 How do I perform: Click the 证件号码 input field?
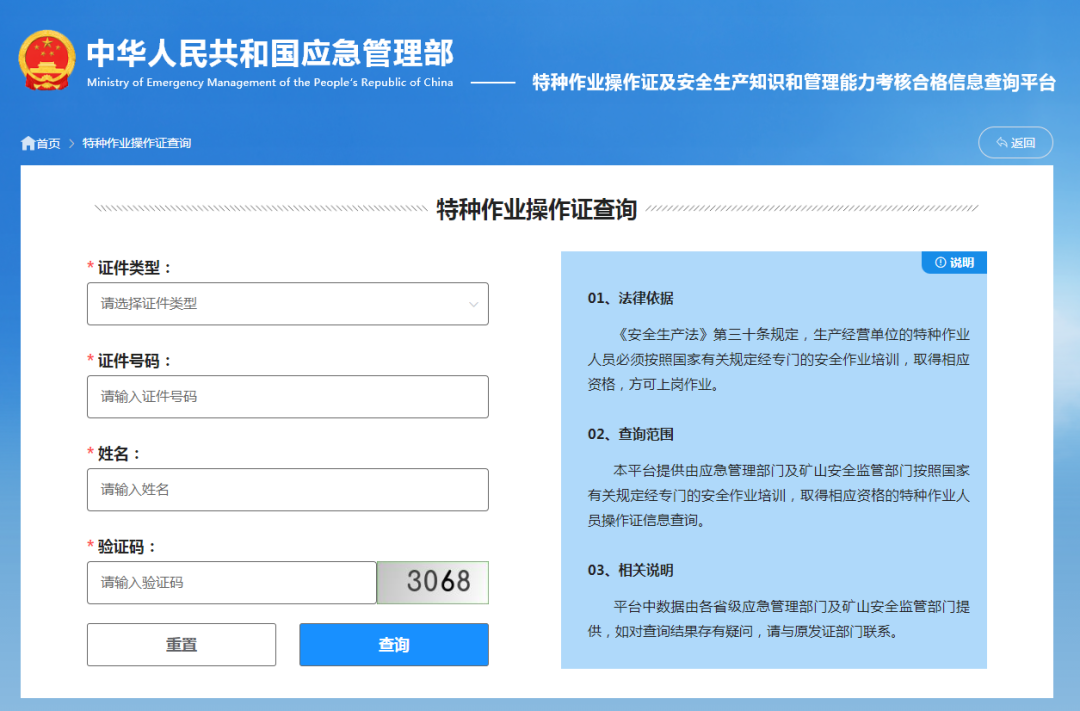coord(287,397)
